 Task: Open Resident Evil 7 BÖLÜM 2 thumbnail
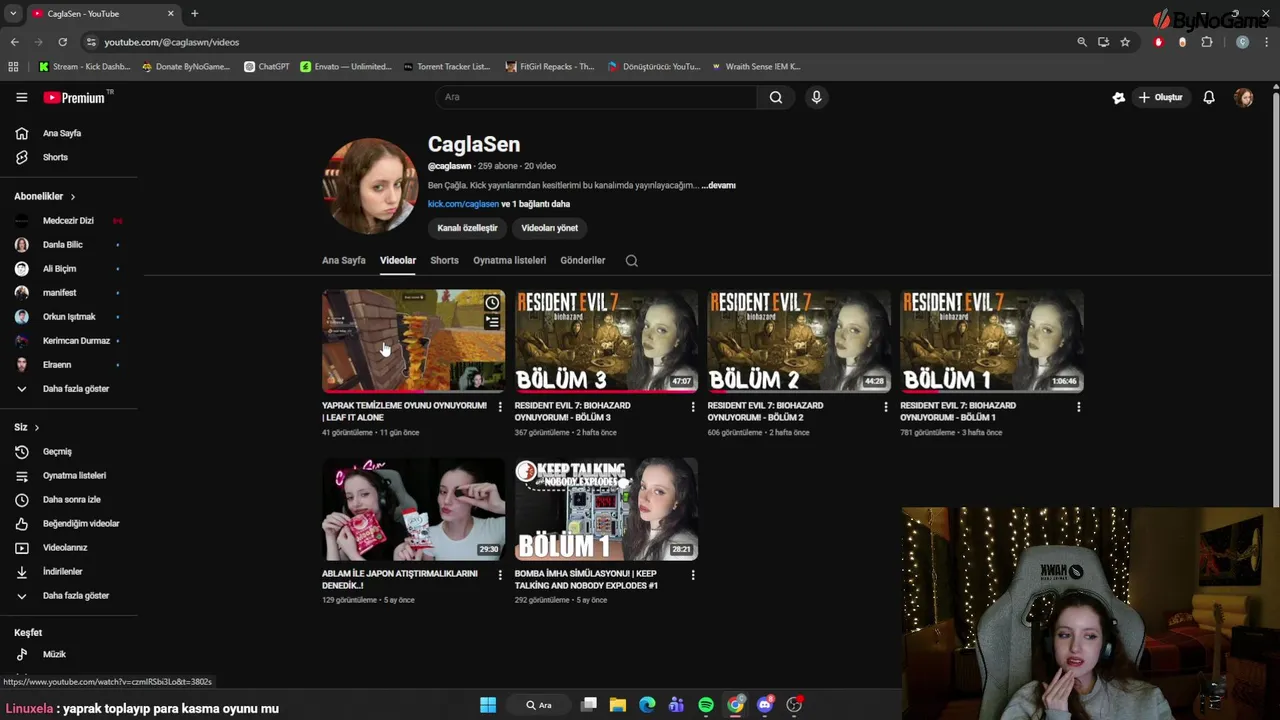pos(799,341)
